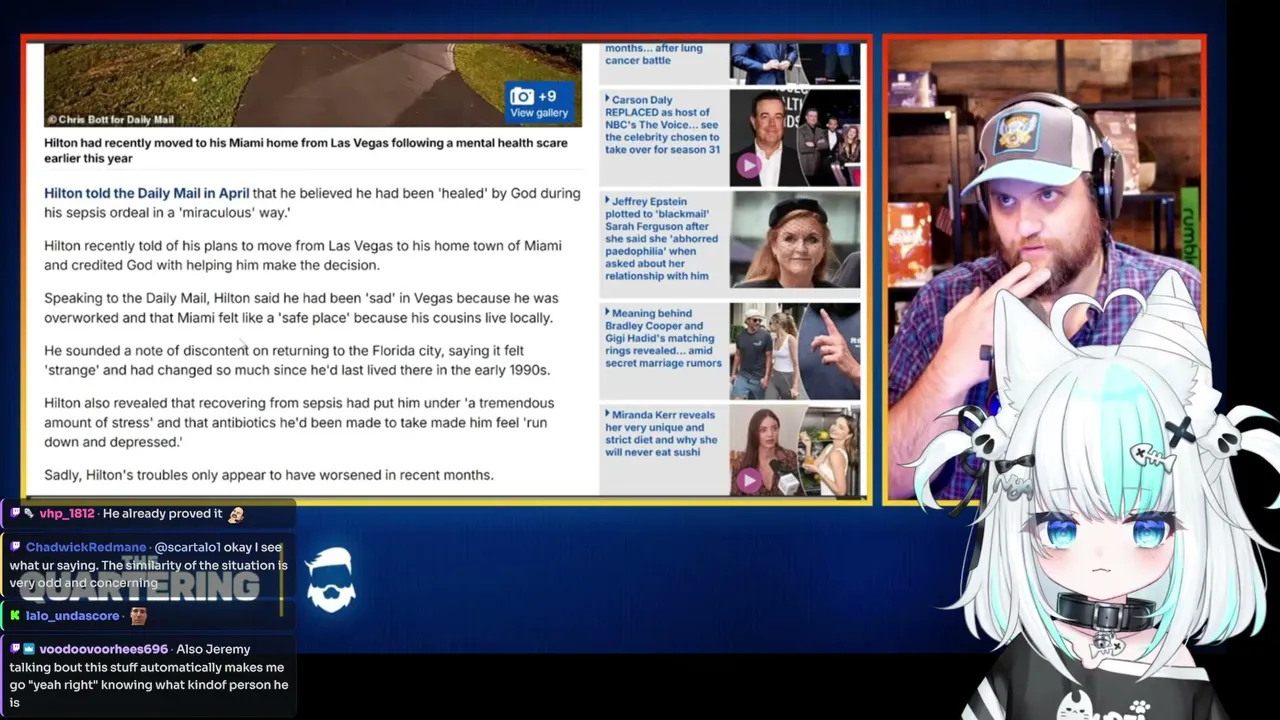The height and width of the screenshot is (720, 1280).
Task: Open the Jeffrey Epstein blackmail headline
Action: point(661,239)
